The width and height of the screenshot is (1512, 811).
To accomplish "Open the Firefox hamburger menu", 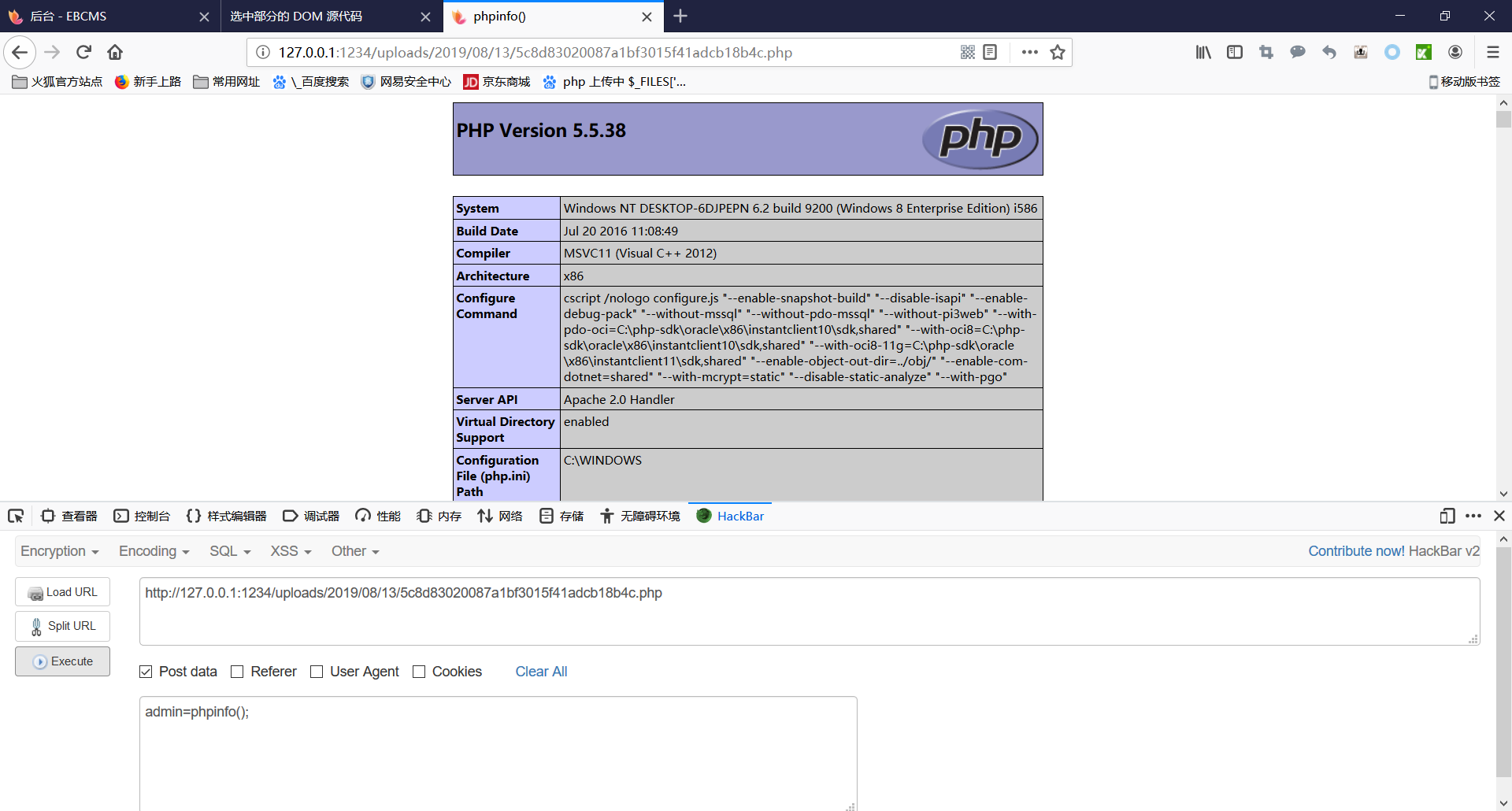I will 1492,52.
